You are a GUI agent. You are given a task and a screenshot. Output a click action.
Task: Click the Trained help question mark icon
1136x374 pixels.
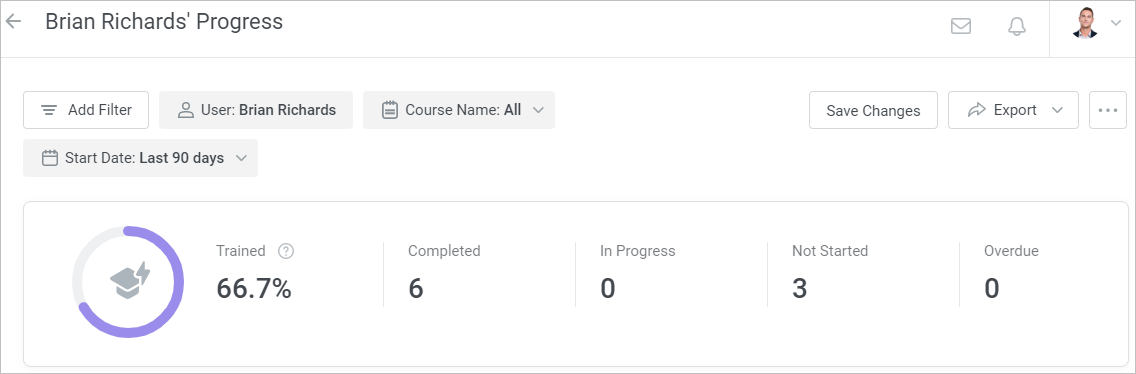pyautogui.click(x=286, y=252)
